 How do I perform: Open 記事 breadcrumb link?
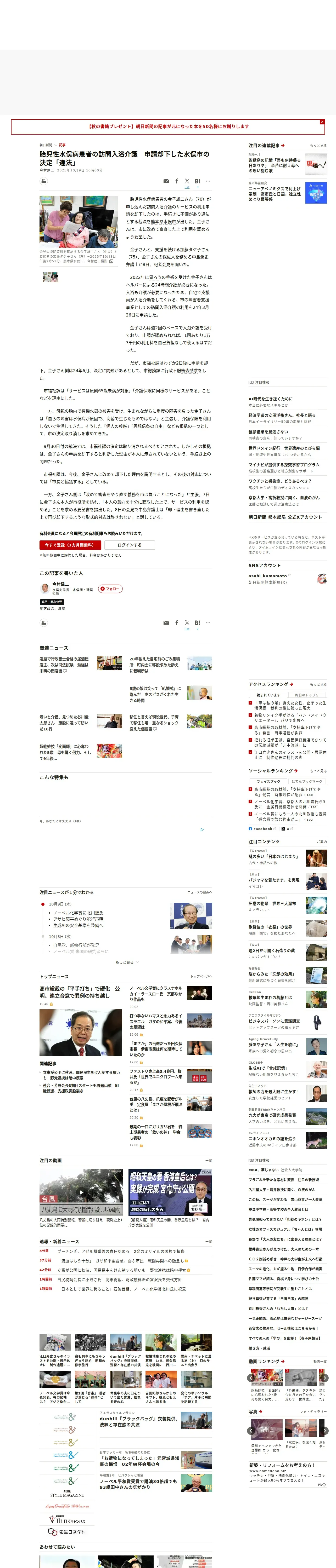[62, 145]
